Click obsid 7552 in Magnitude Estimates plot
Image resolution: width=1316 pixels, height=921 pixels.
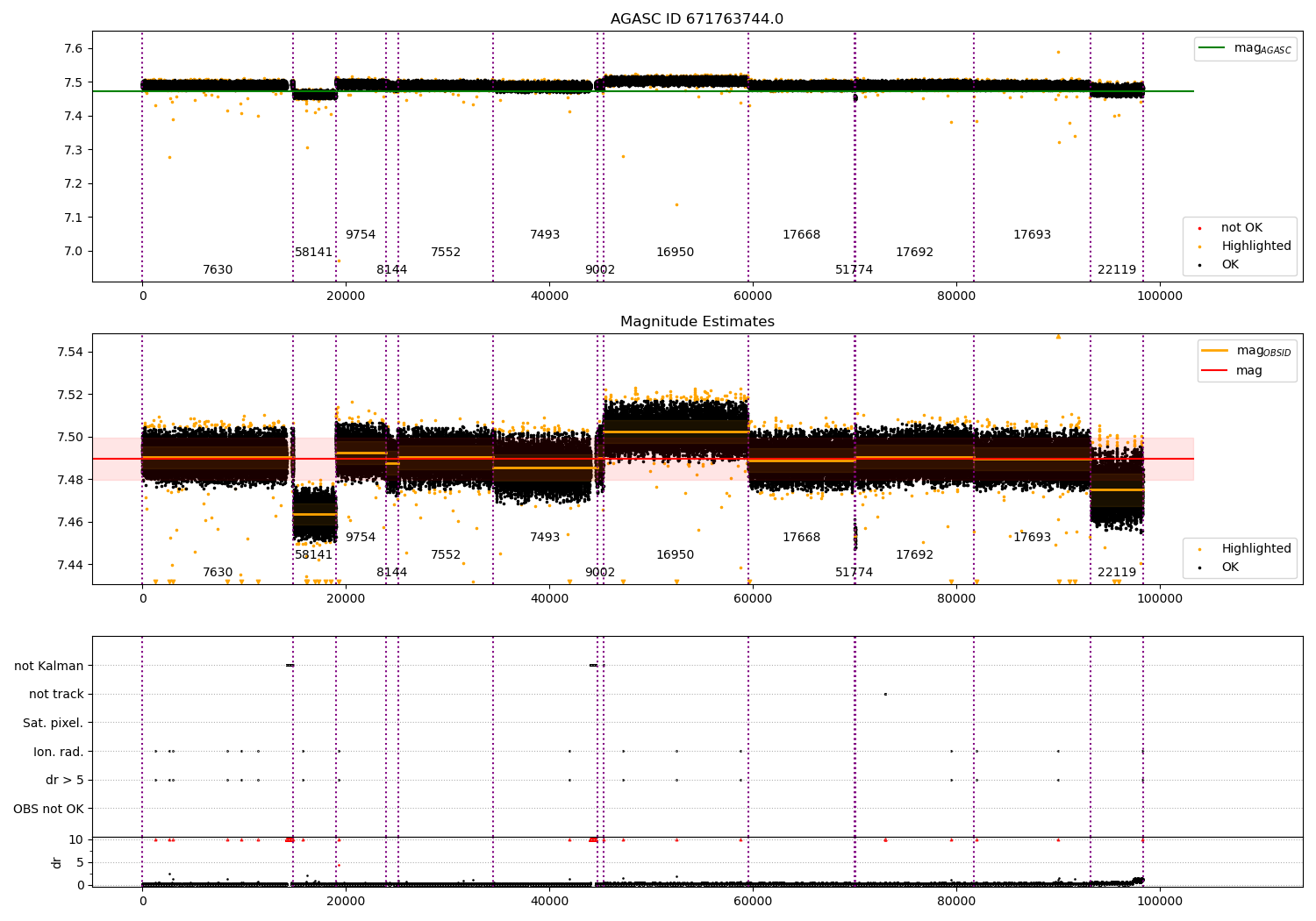coord(446,555)
